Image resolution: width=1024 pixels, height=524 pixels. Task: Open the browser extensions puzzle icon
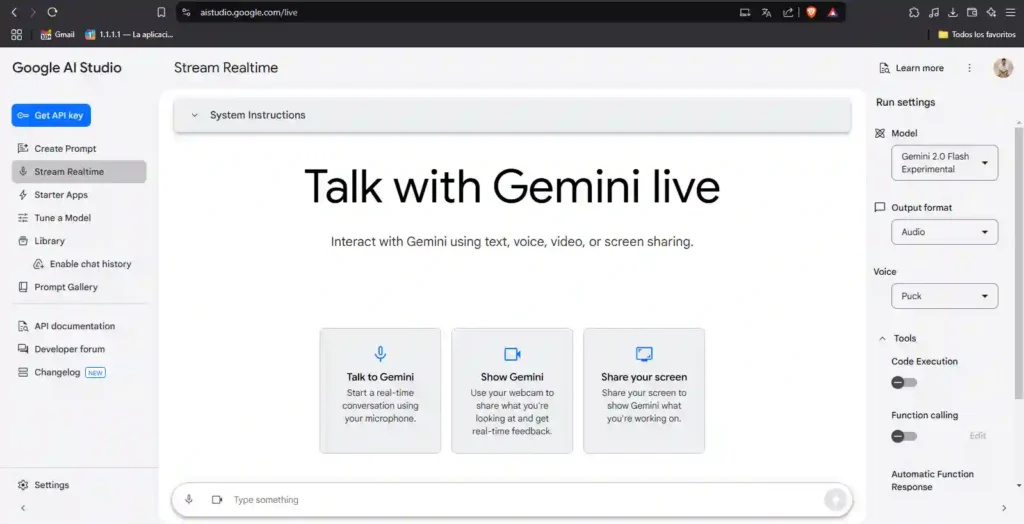click(914, 12)
